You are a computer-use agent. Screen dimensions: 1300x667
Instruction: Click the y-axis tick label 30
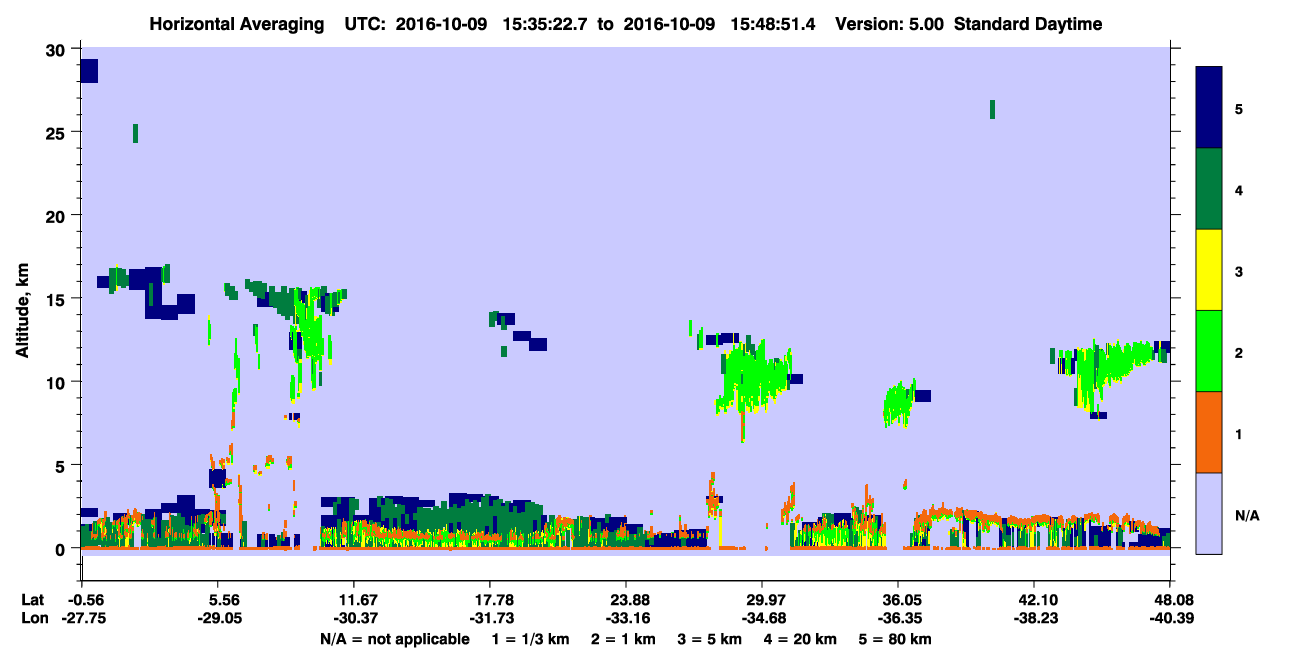click(57, 49)
